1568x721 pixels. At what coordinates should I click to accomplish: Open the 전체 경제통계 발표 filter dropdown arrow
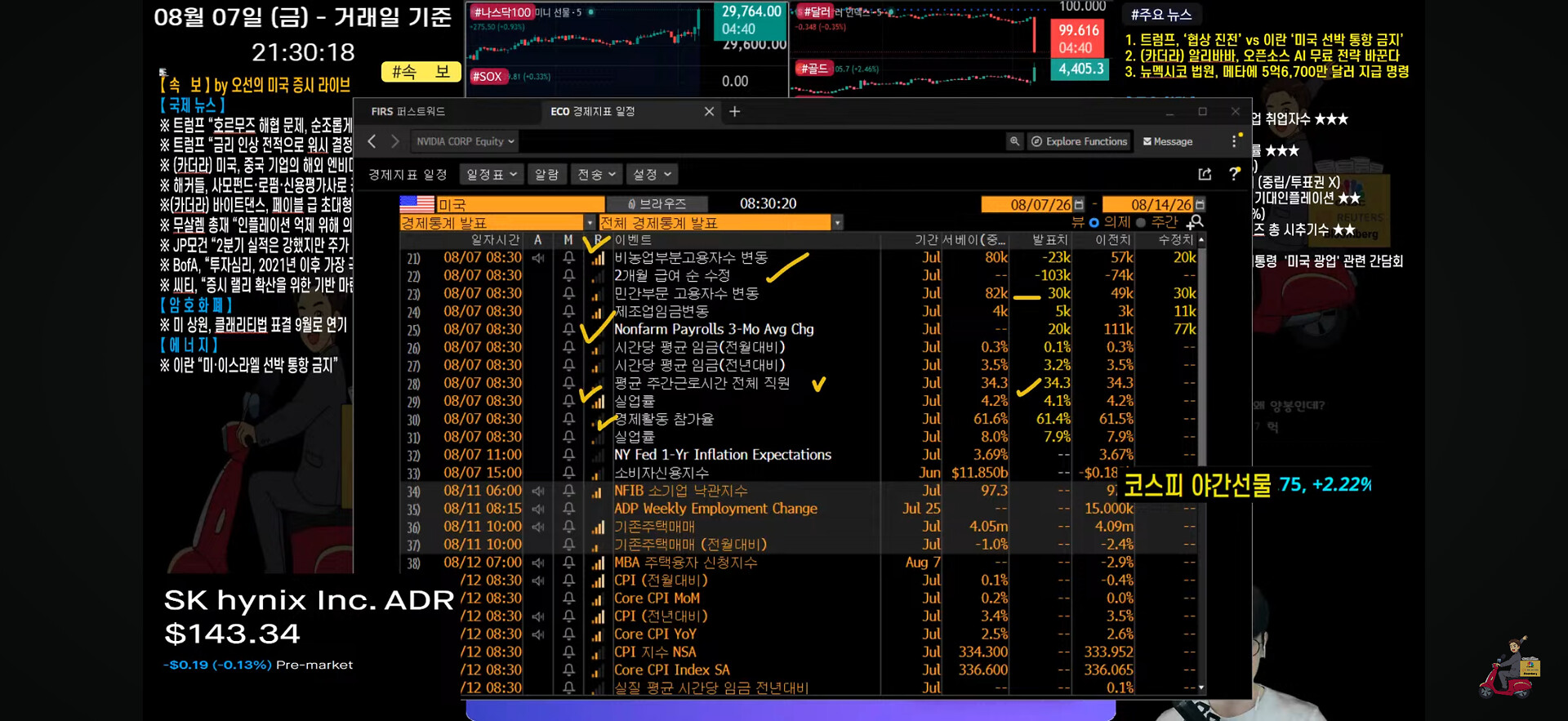tap(837, 223)
